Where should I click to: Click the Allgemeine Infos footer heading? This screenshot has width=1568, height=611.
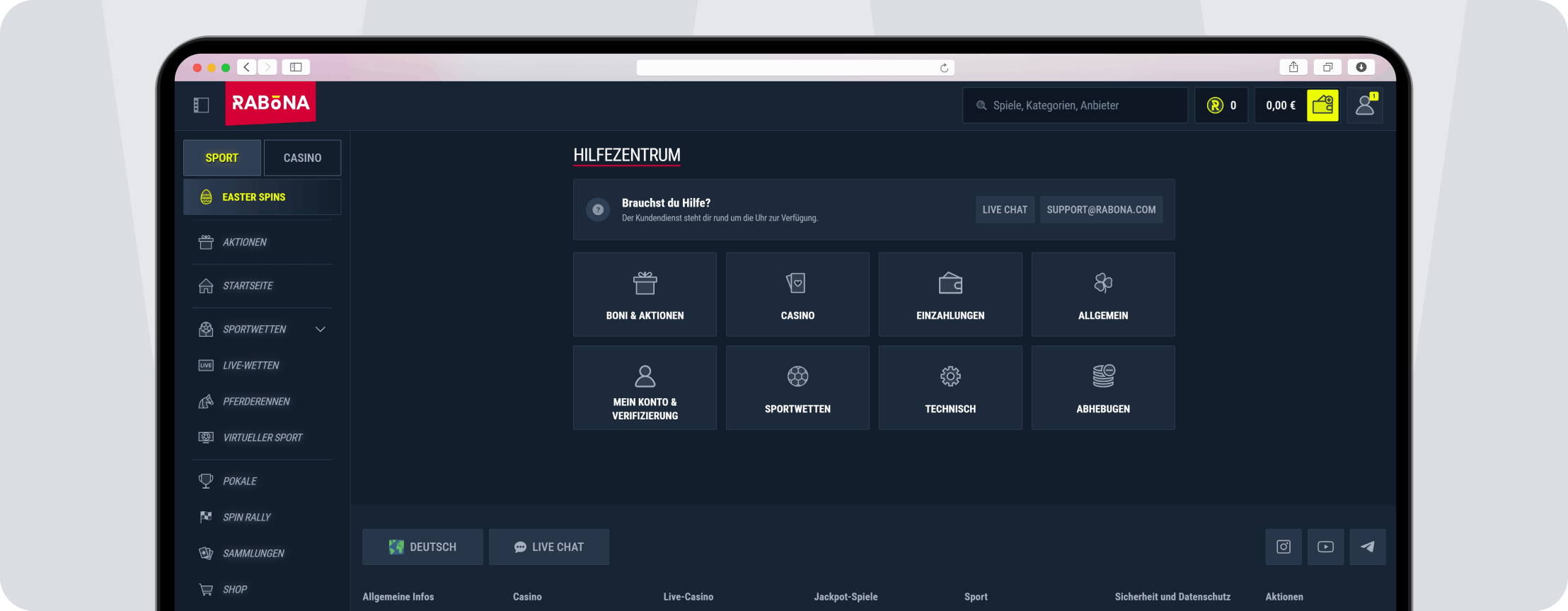(398, 597)
